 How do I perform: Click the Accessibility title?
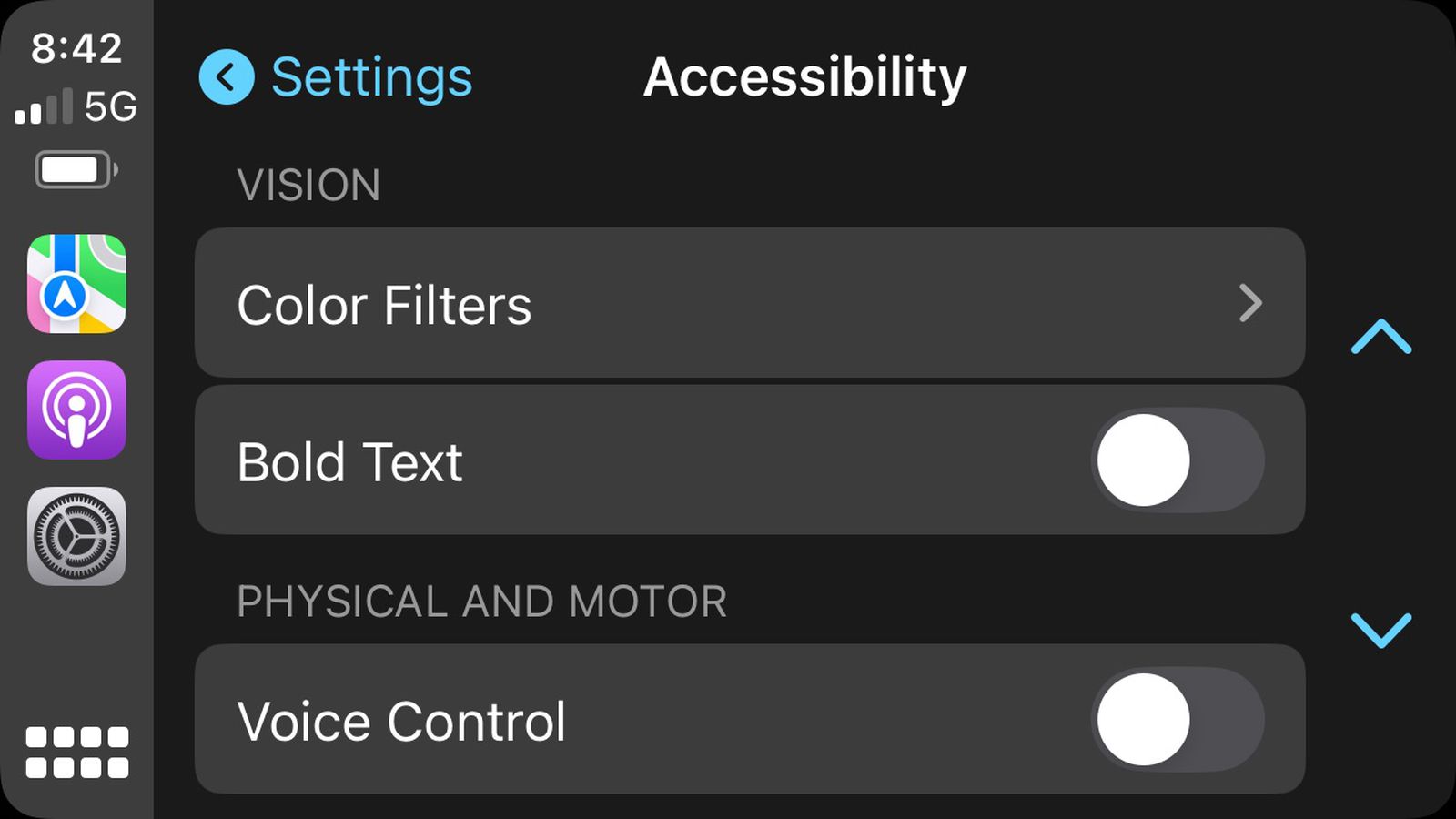coord(804,76)
